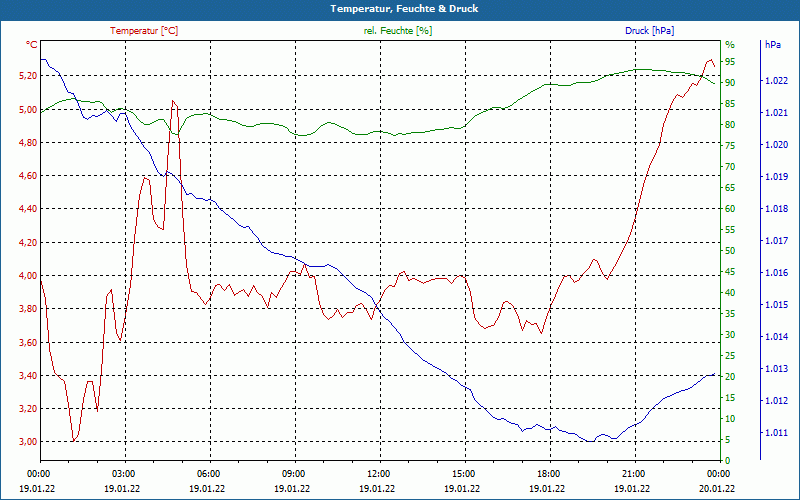This screenshot has height=500, width=800.
Task: Click the '1.014' pressure axis tick
Action: (777, 337)
